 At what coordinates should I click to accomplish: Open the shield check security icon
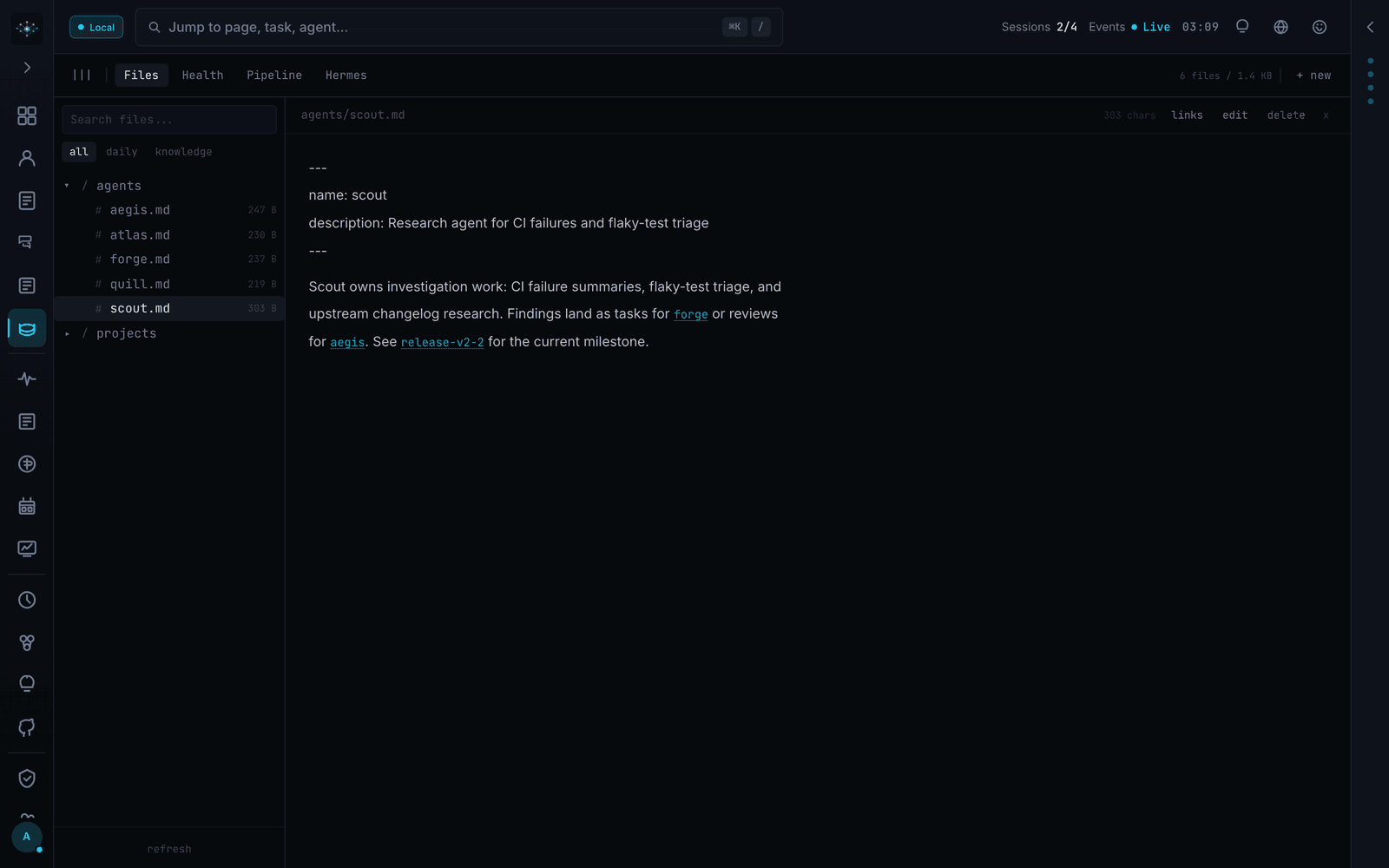(27, 779)
